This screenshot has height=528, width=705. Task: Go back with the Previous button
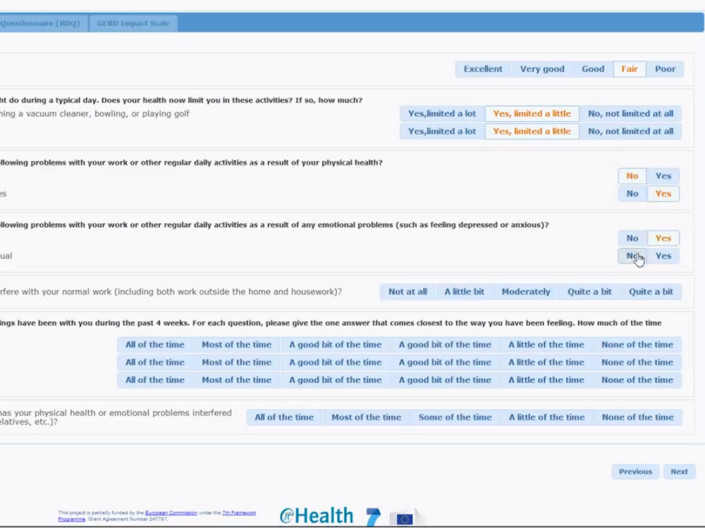pyautogui.click(x=635, y=472)
